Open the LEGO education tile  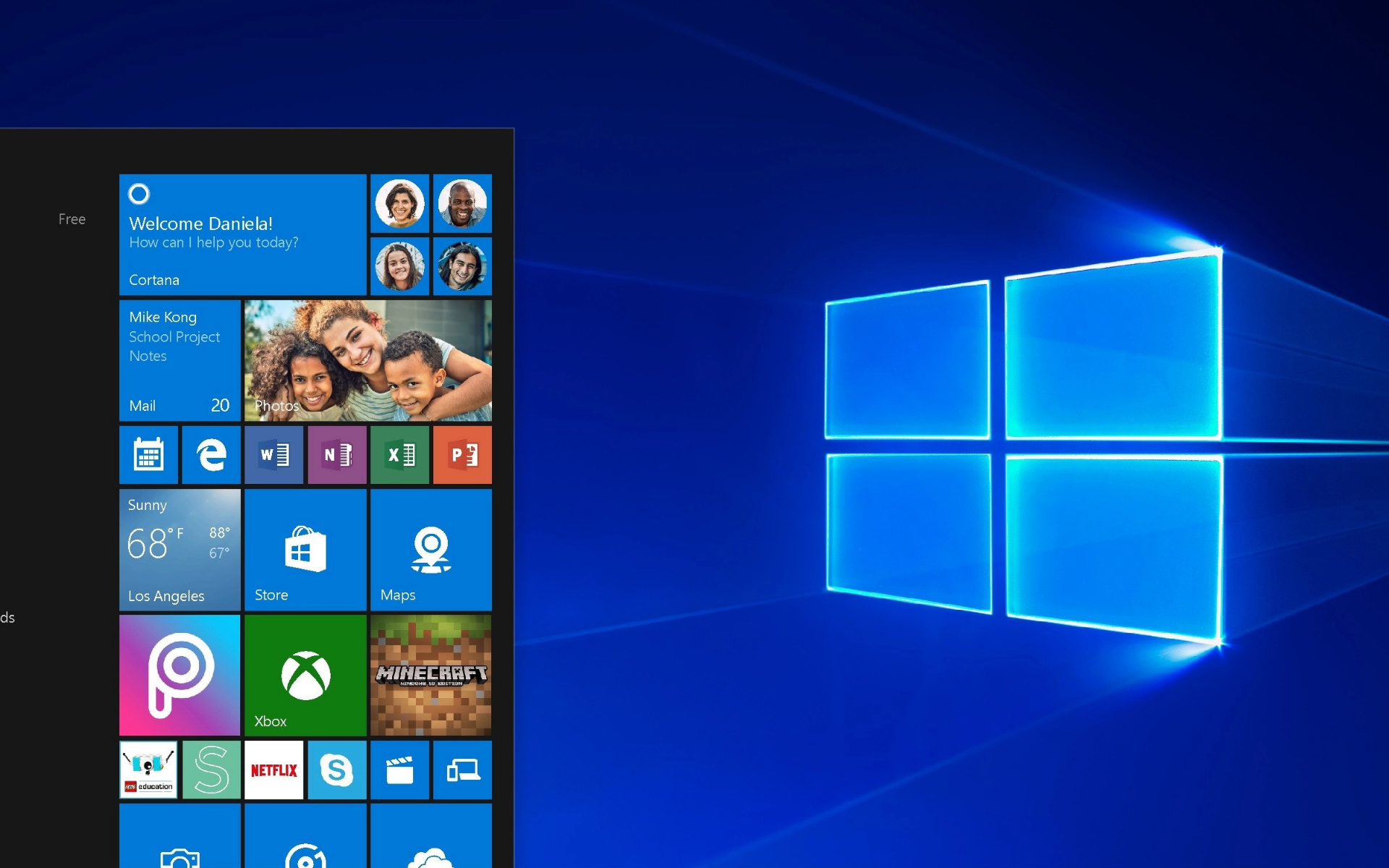click(148, 770)
